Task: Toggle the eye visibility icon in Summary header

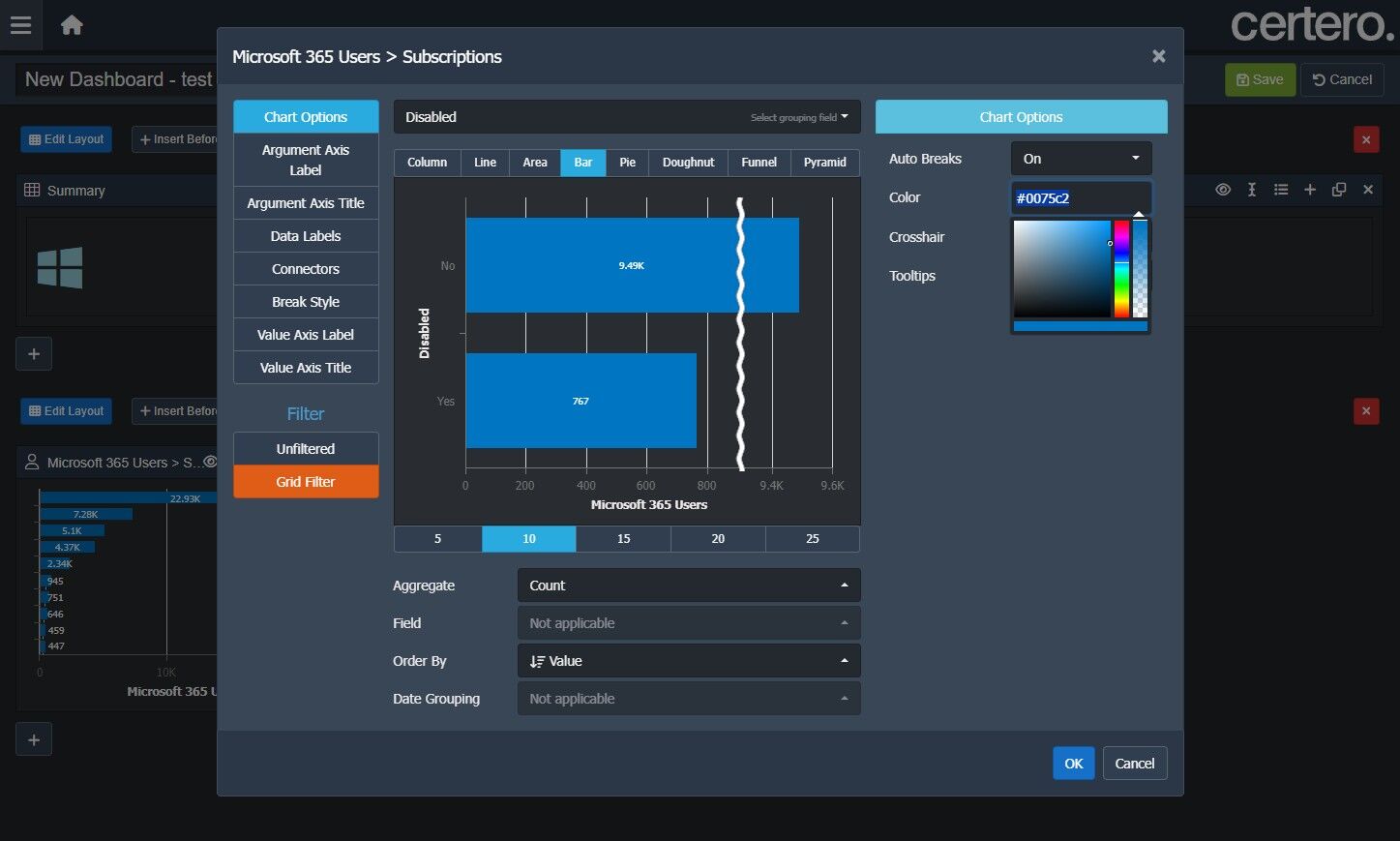Action: (x=1223, y=190)
